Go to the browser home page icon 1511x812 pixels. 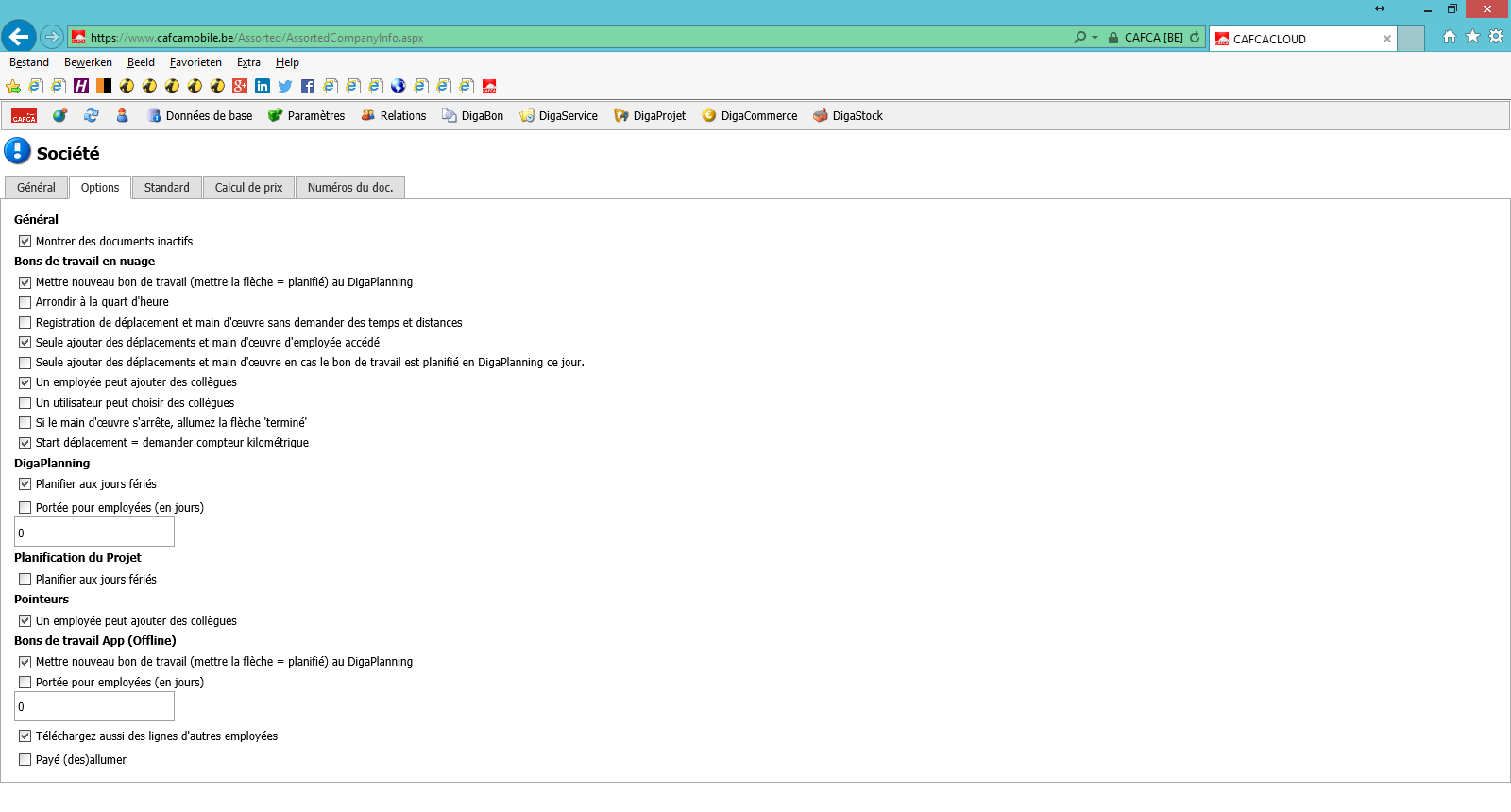pos(1450,37)
